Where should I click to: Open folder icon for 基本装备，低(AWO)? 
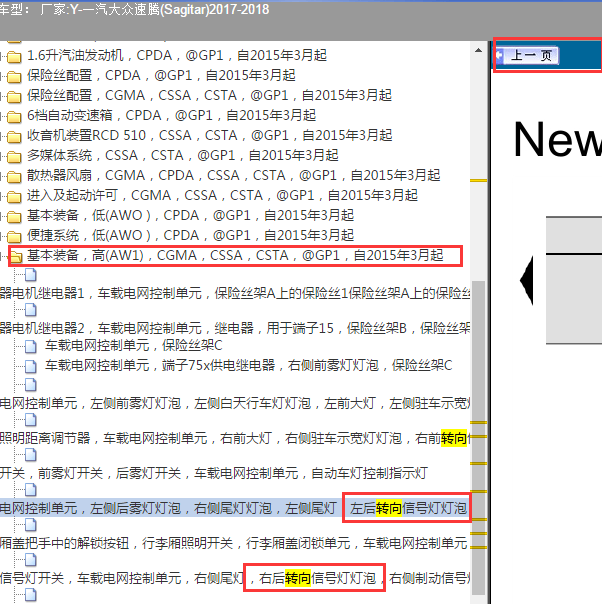coord(14,217)
